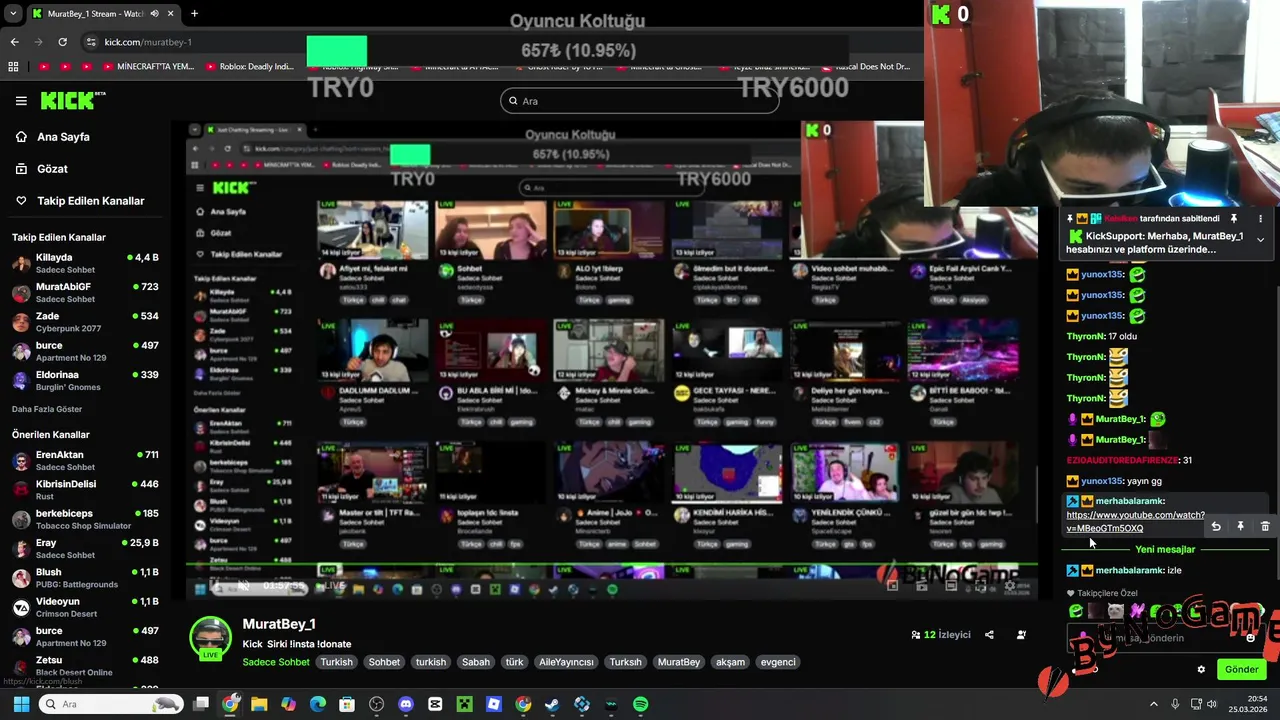Select the AileYayıncısı stream tag
The height and width of the screenshot is (720, 1280).
tap(566, 662)
